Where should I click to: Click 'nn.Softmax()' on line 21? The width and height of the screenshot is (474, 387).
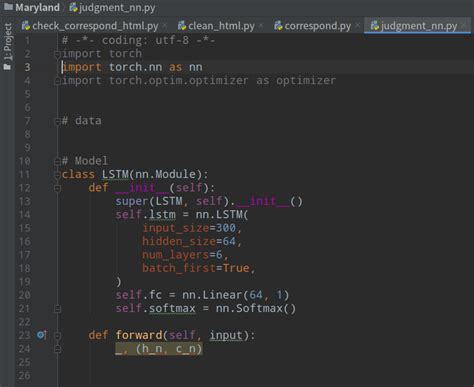click(256, 308)
